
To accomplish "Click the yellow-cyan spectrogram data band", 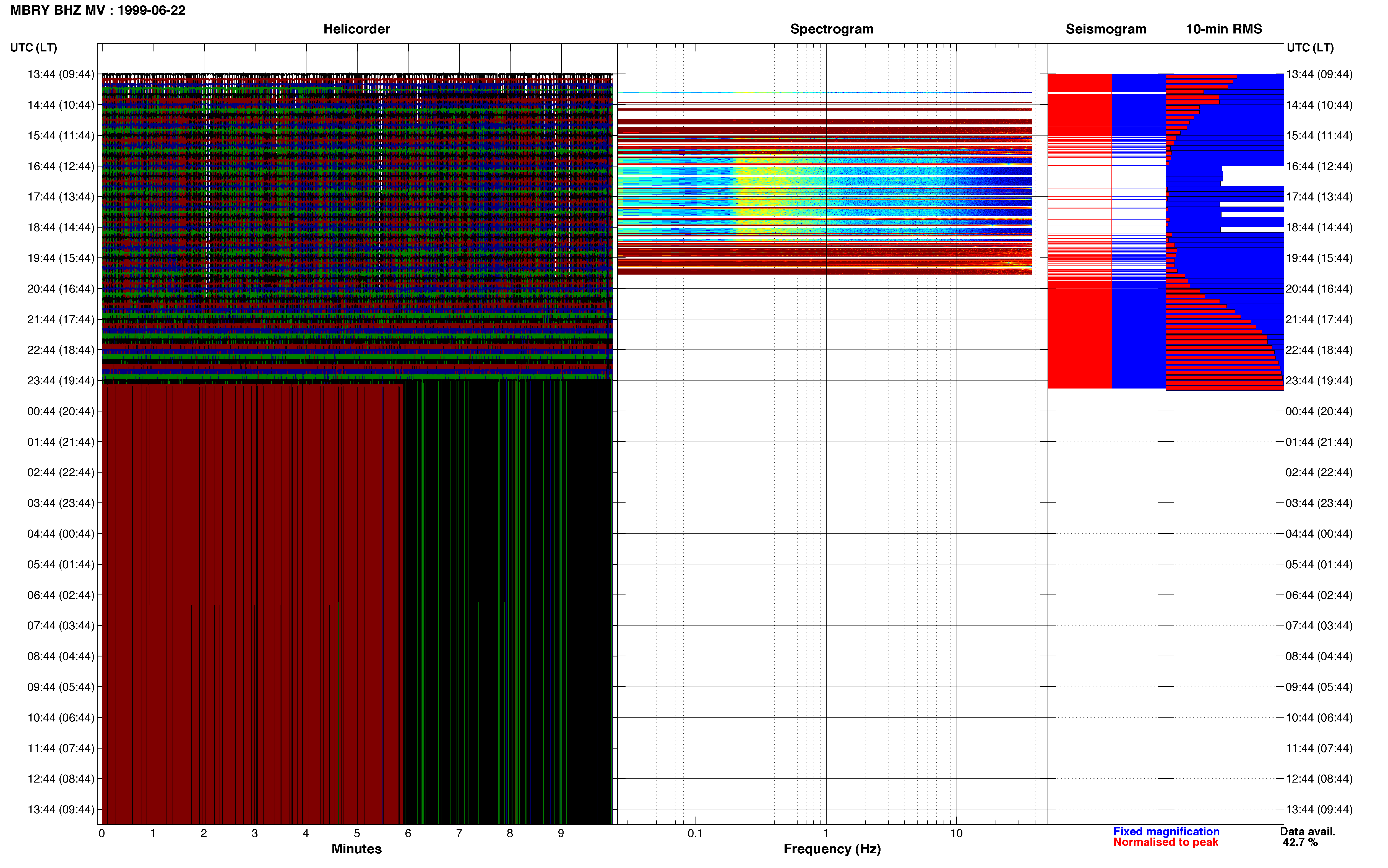I will click(x=824, y=198).
